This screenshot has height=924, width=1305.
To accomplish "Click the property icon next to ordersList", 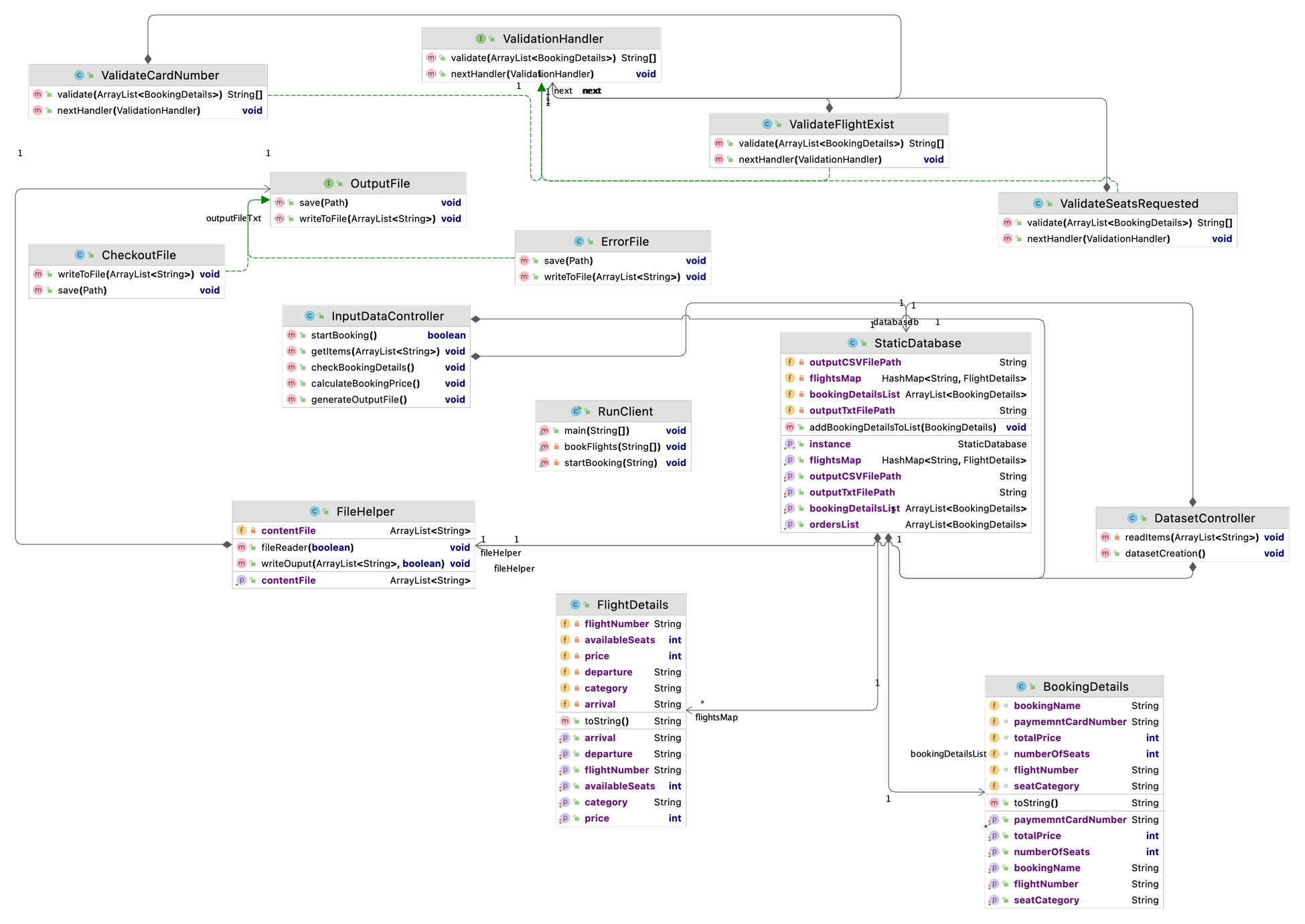I will pos(789,525).
